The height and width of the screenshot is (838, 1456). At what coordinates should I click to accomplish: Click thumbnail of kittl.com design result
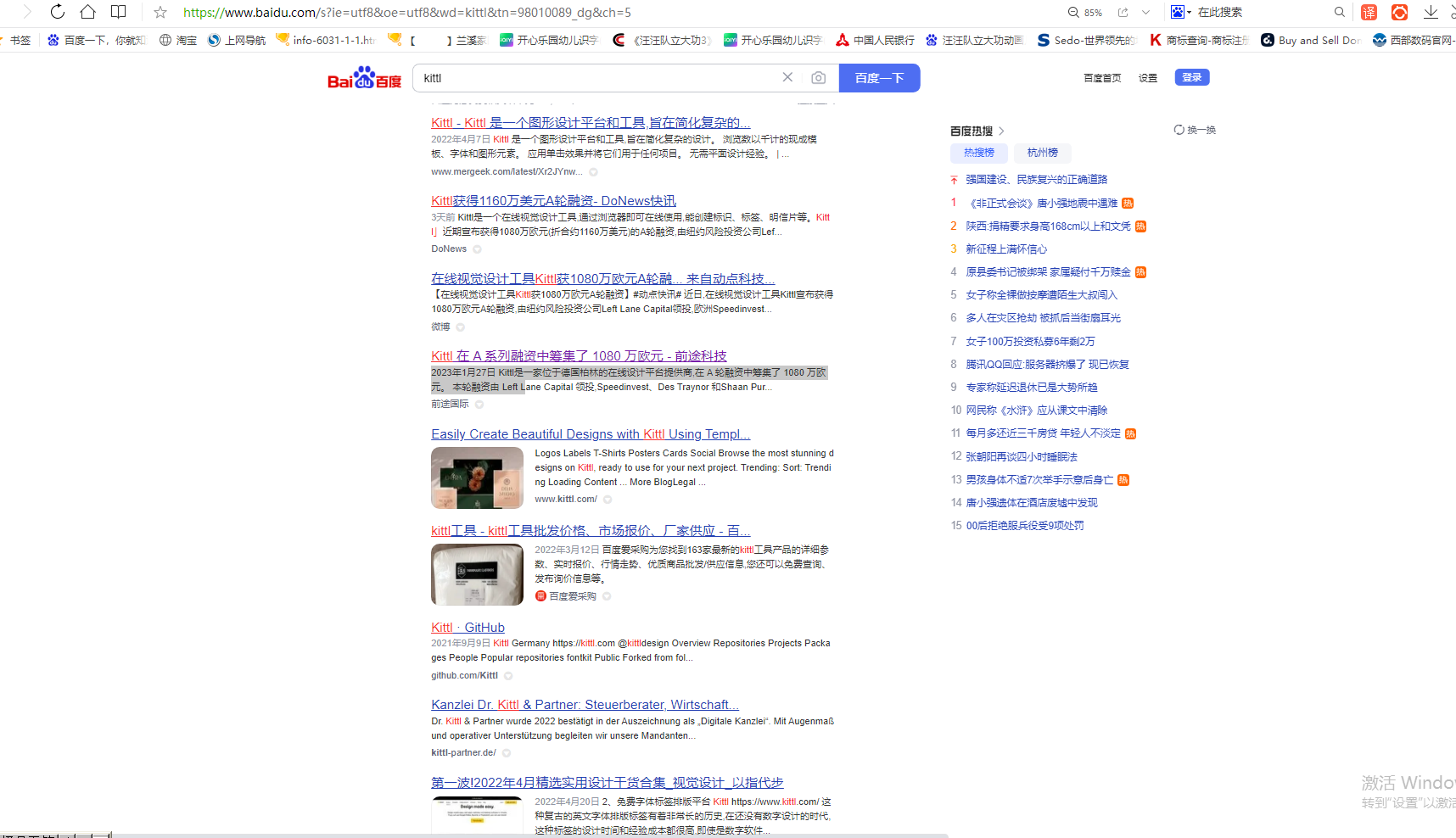(x=477, y=478)
